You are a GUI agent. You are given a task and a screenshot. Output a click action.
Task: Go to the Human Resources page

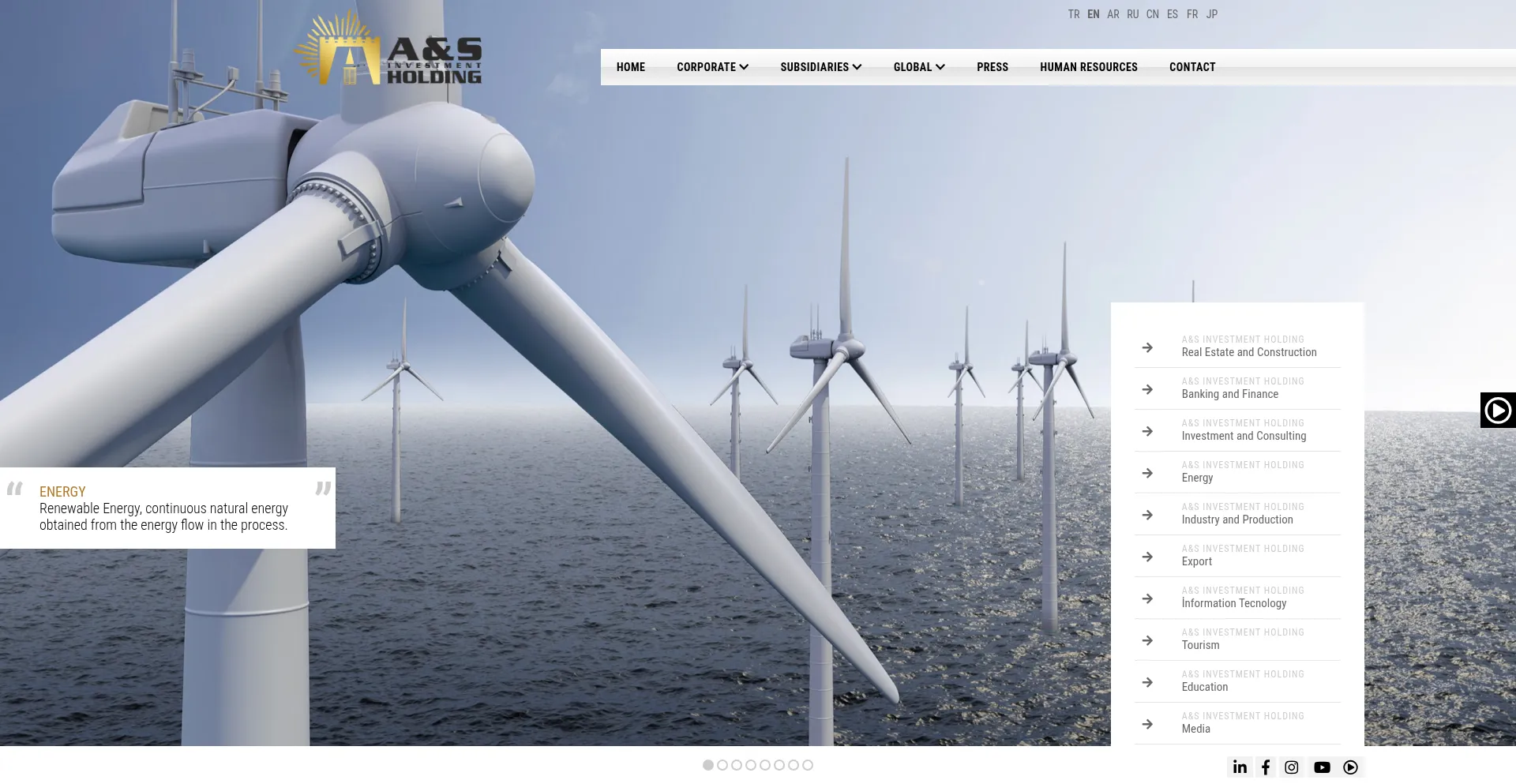[x=1088, y=67]
